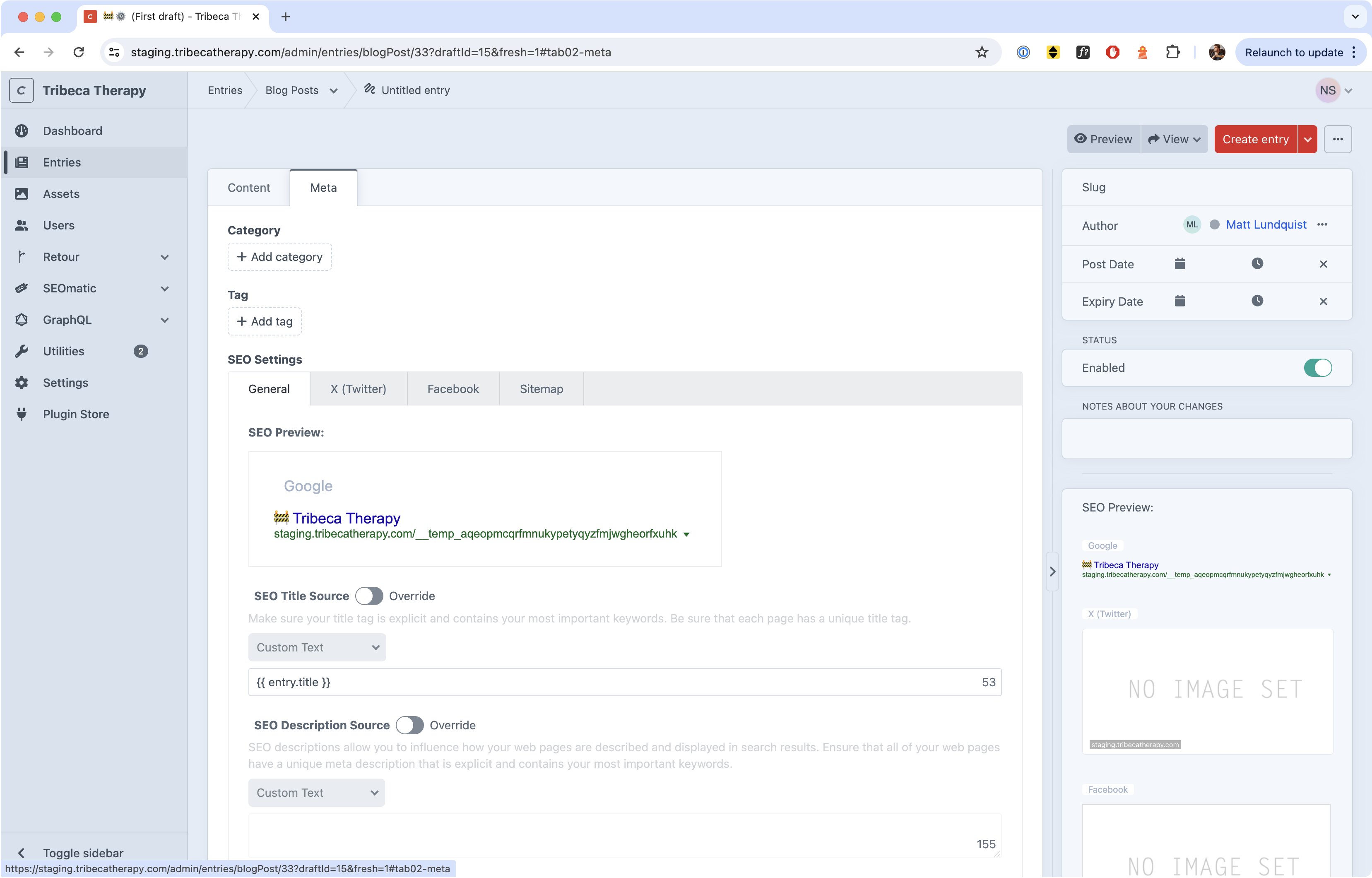Toggle SEO Description Source Override switch
The height and width of the screenshot is (878, 1372).
coord(410,725)
